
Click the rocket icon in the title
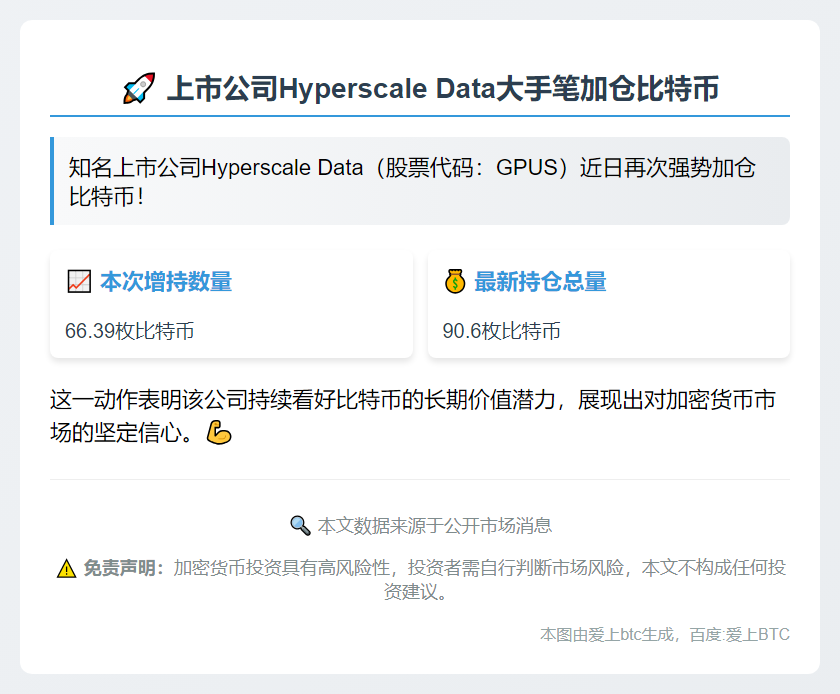(x=138, y=89)
